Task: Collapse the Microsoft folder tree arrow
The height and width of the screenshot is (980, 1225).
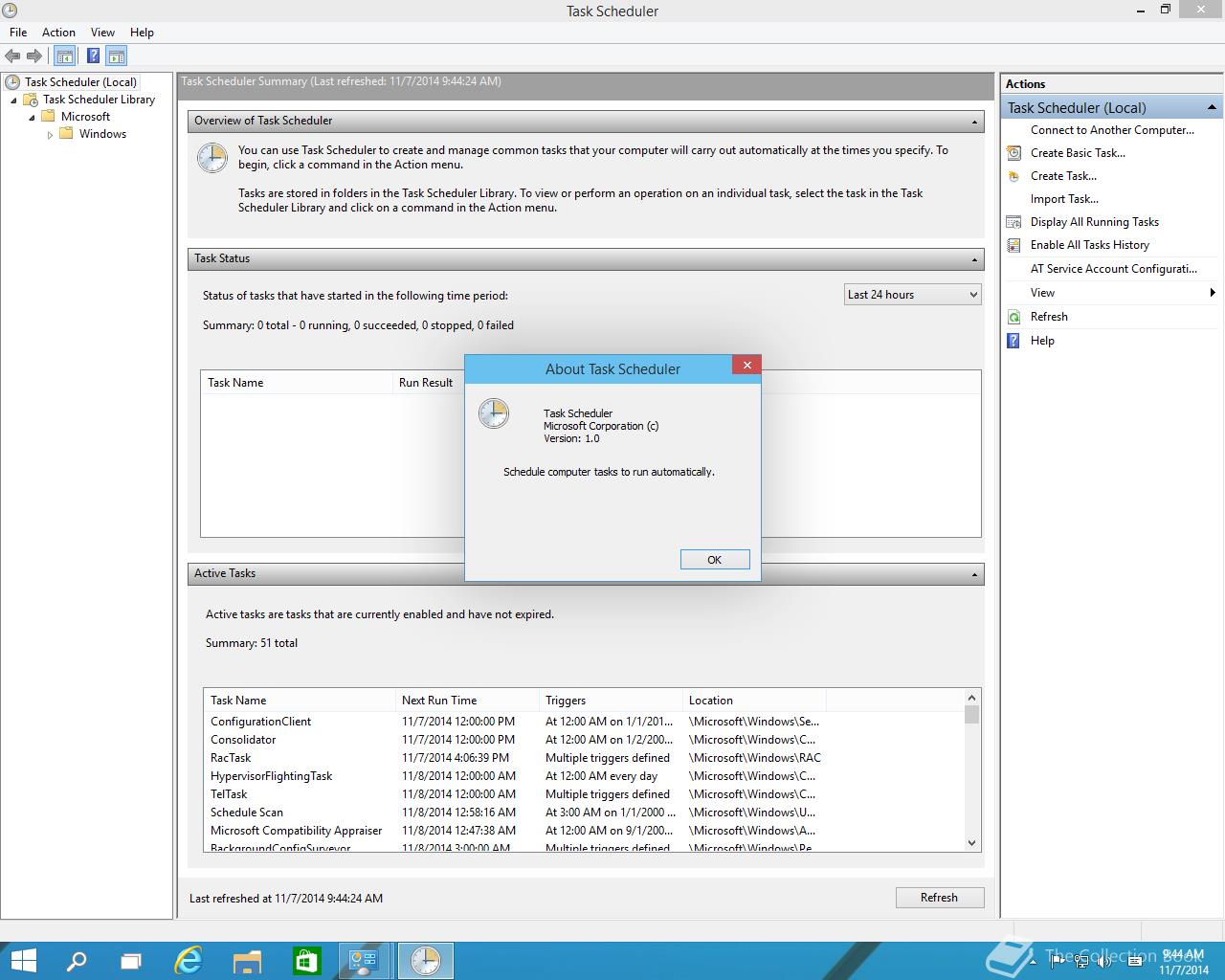Action: point(32,118)
